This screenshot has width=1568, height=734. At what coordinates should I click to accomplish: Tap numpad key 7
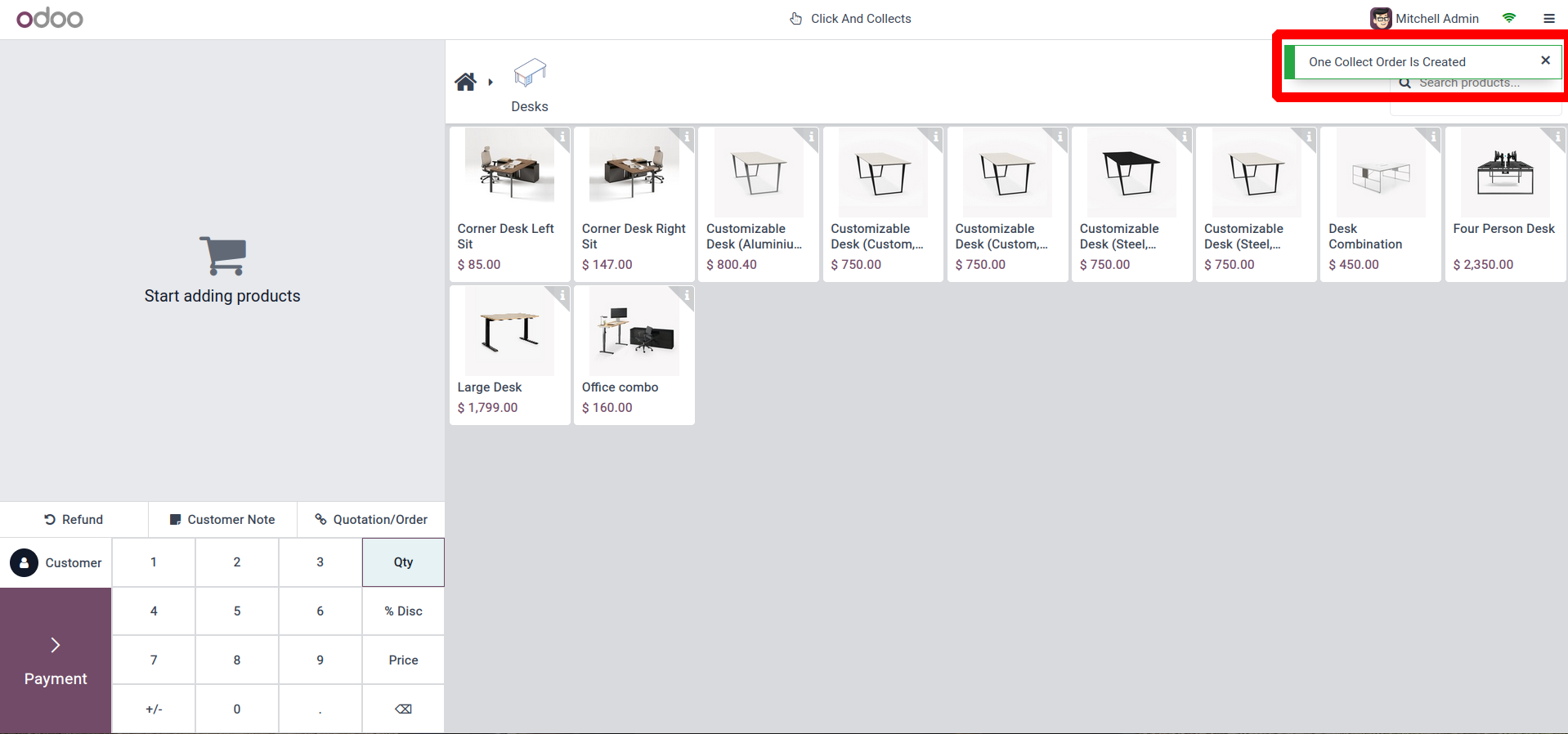tap(154, 660)
